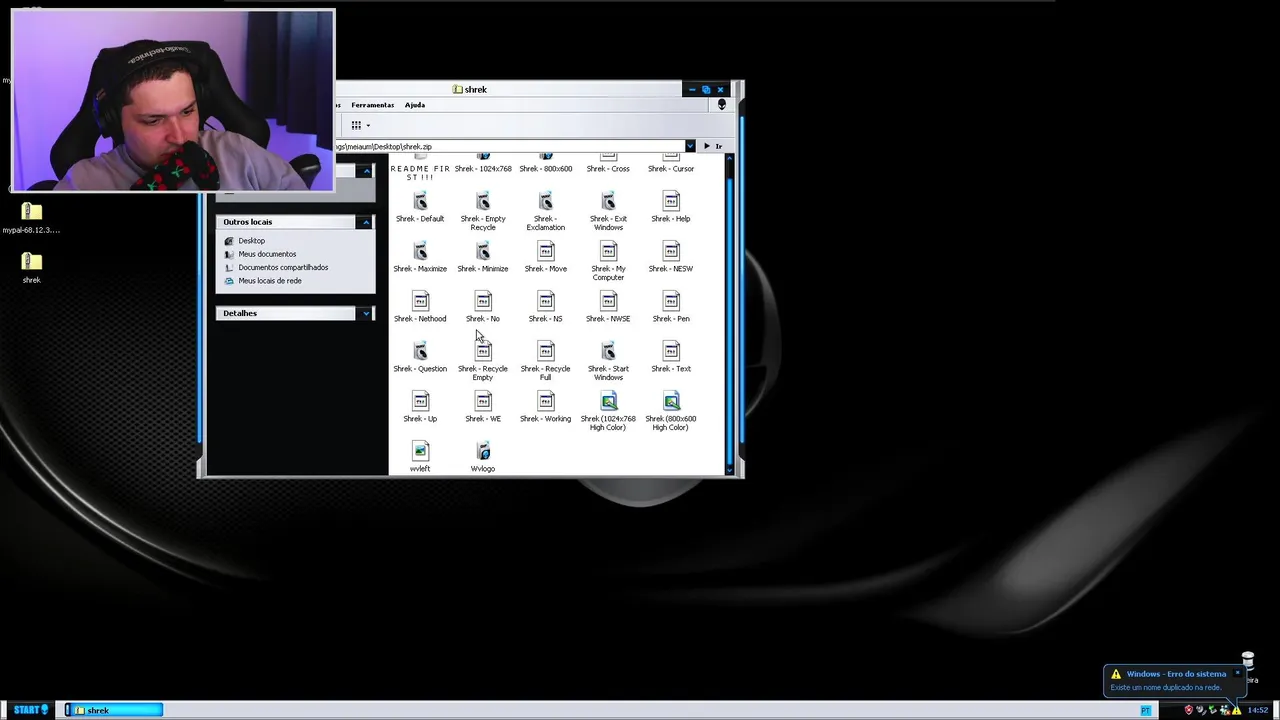Viewport: 1280px width, 720px height.
Task: Collapse the top task panel chevron
Action: (366, 171)
